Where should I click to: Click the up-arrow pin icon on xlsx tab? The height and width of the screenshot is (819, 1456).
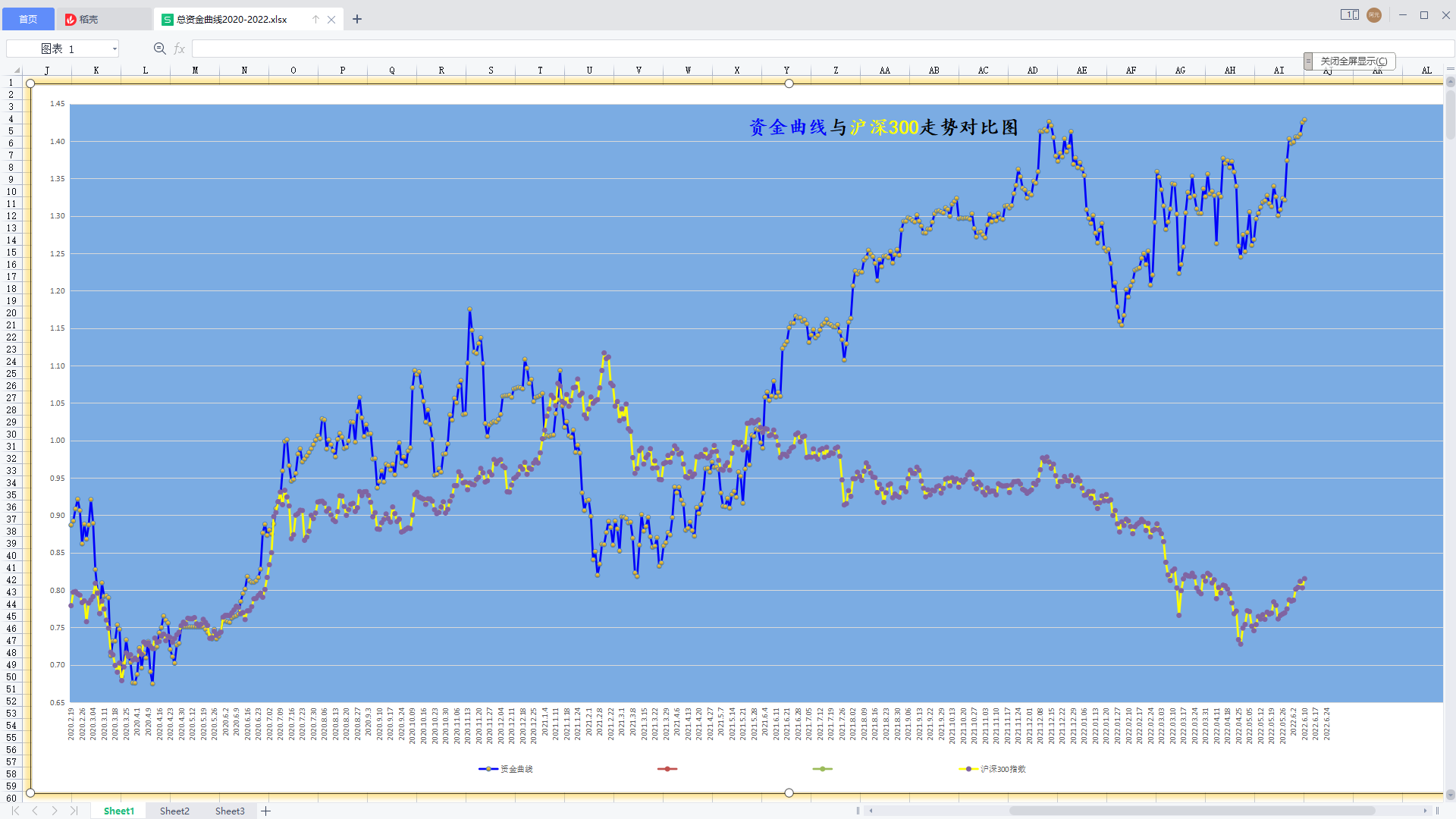click(315, 19)
